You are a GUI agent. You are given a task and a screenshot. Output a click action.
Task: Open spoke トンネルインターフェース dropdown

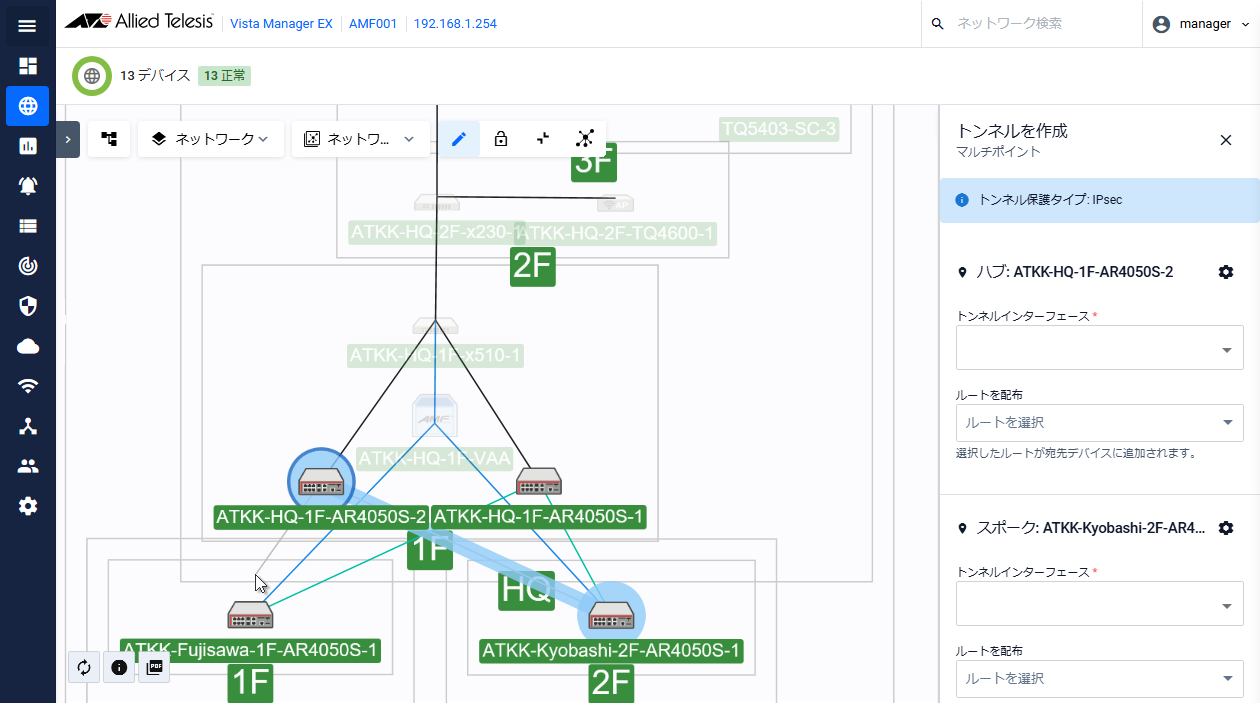pyautogui.click(x=1100, y=604)
